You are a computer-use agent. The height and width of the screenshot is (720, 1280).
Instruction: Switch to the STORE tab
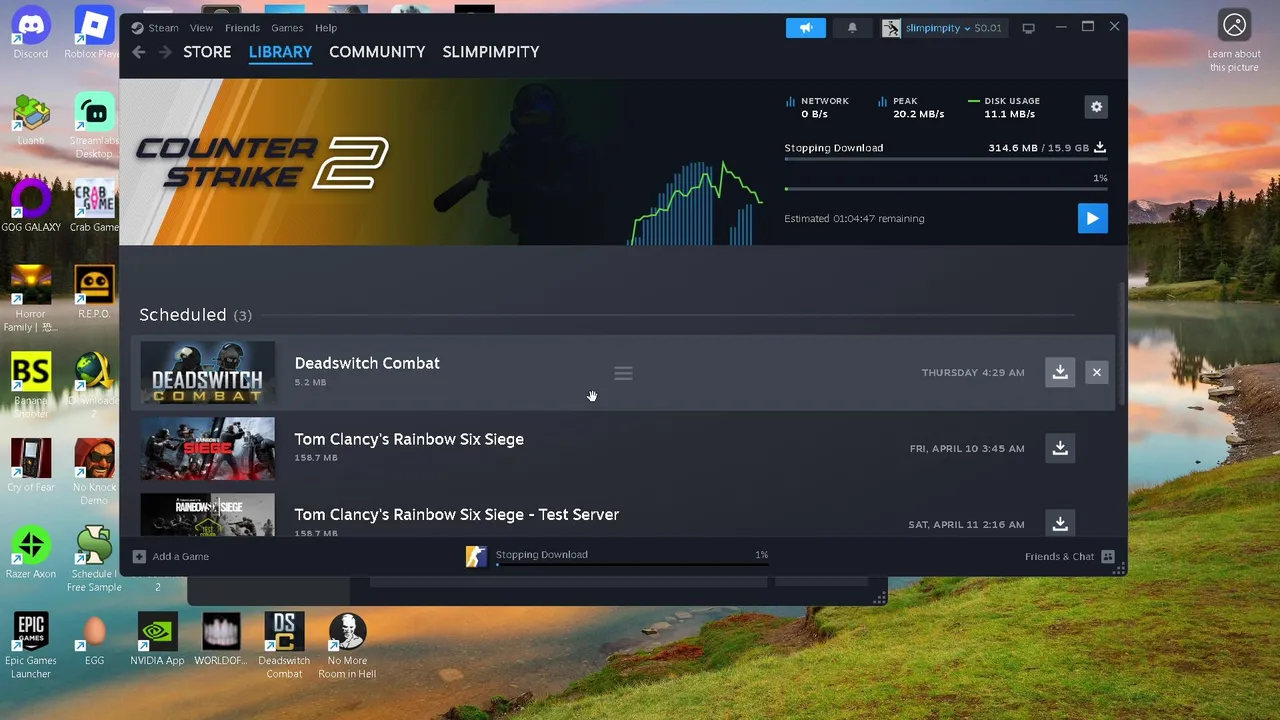coord(207,52)
